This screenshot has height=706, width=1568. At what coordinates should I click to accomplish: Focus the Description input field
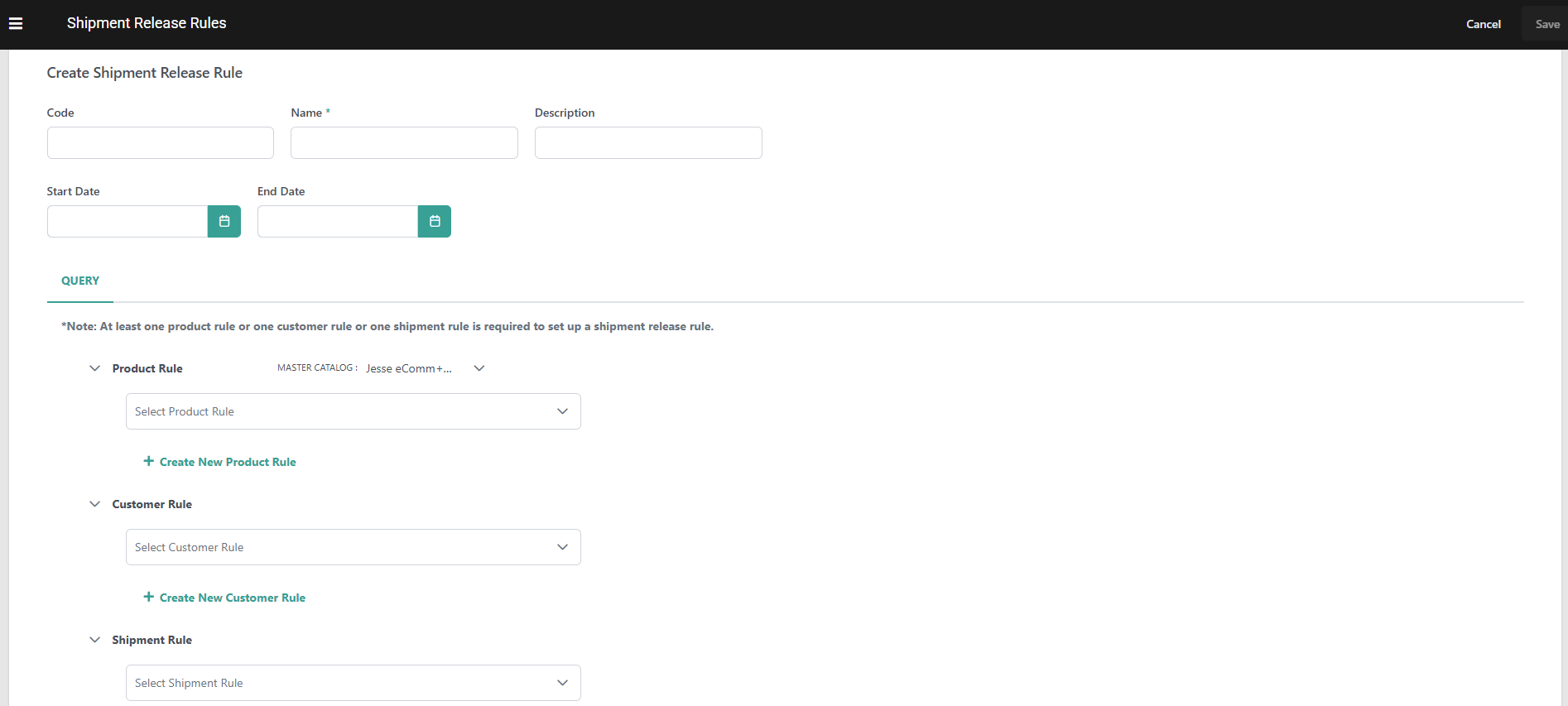point(648,142)
